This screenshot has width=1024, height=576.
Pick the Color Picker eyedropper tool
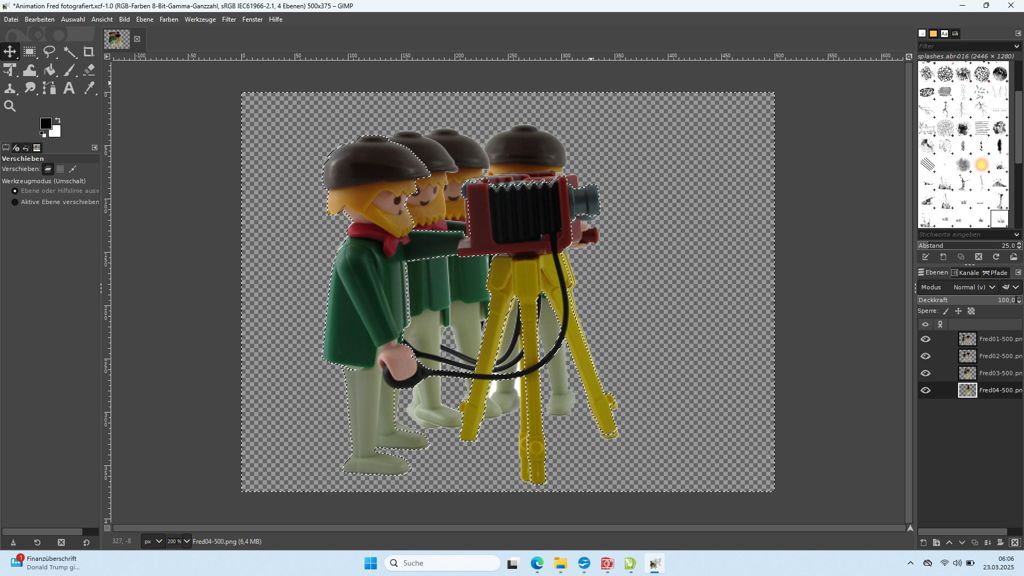point(89,88)
